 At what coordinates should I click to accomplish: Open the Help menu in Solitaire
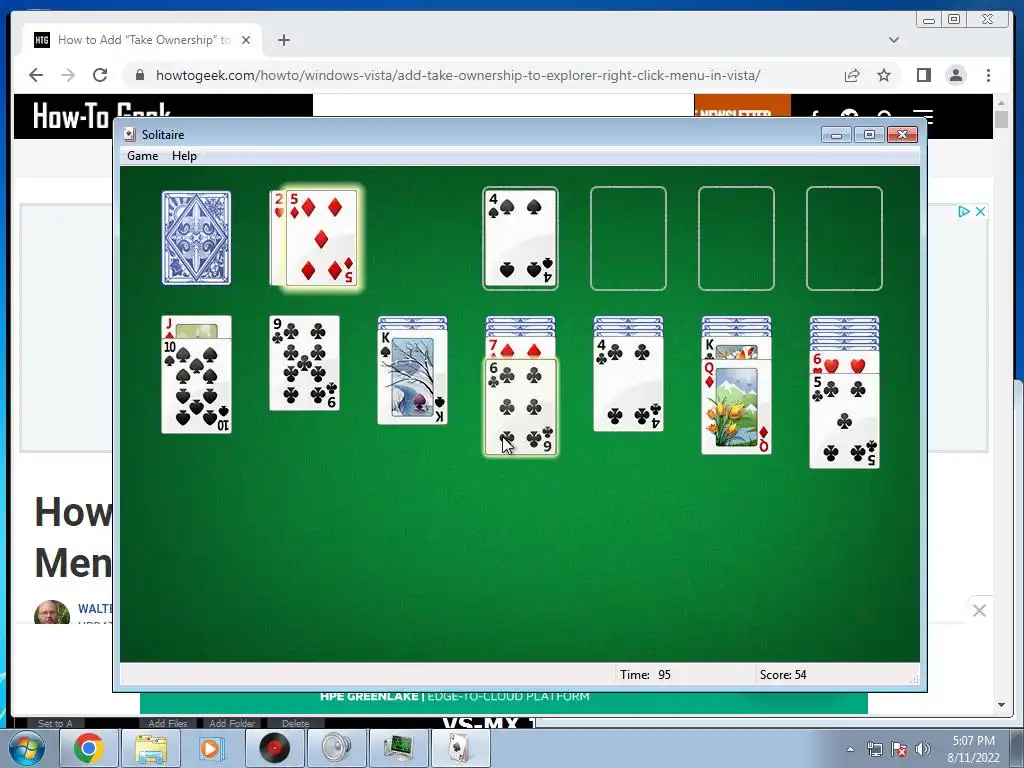(x=184, y=156)
